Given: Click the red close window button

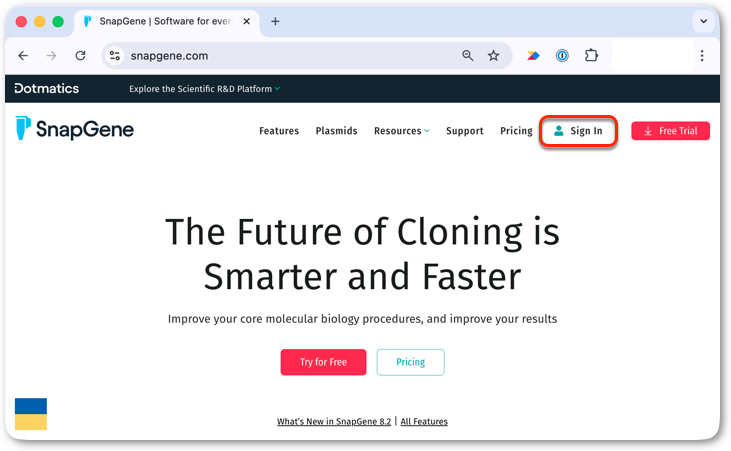Looking at the screenshot, I should 21,21.
